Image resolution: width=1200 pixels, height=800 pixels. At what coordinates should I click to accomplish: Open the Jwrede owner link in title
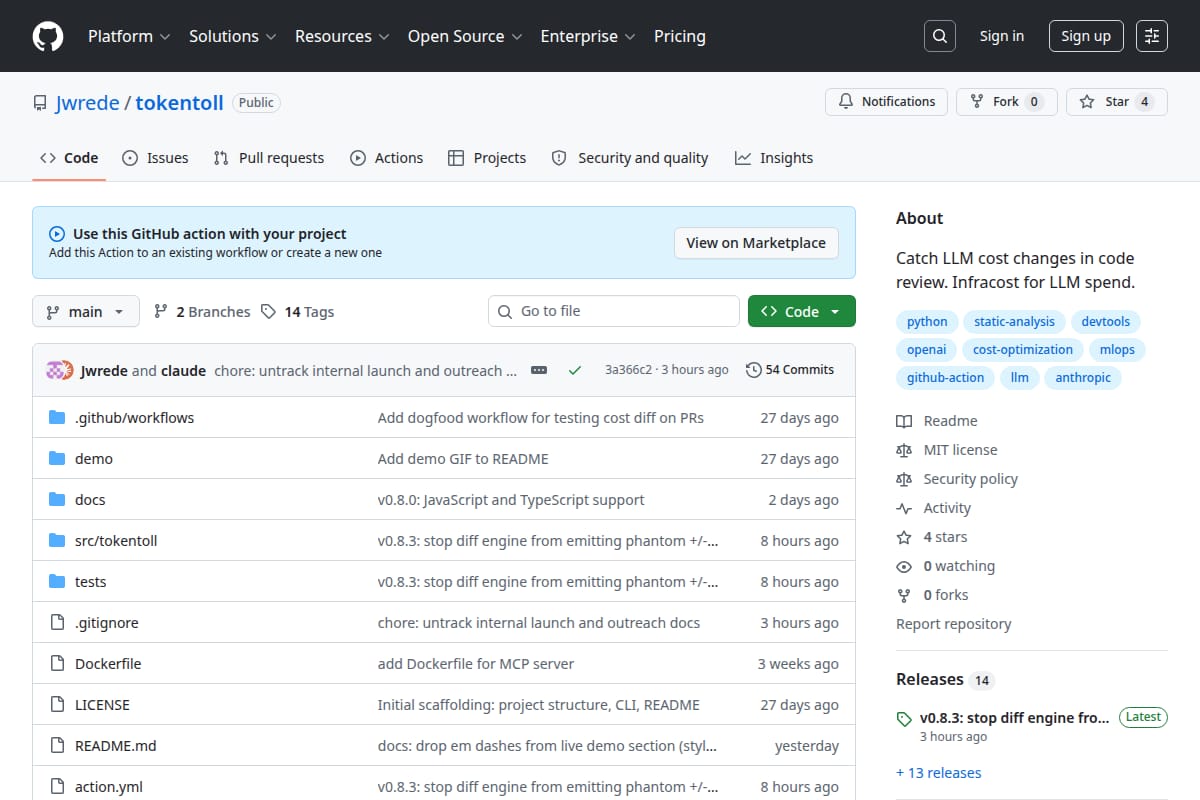88,102
